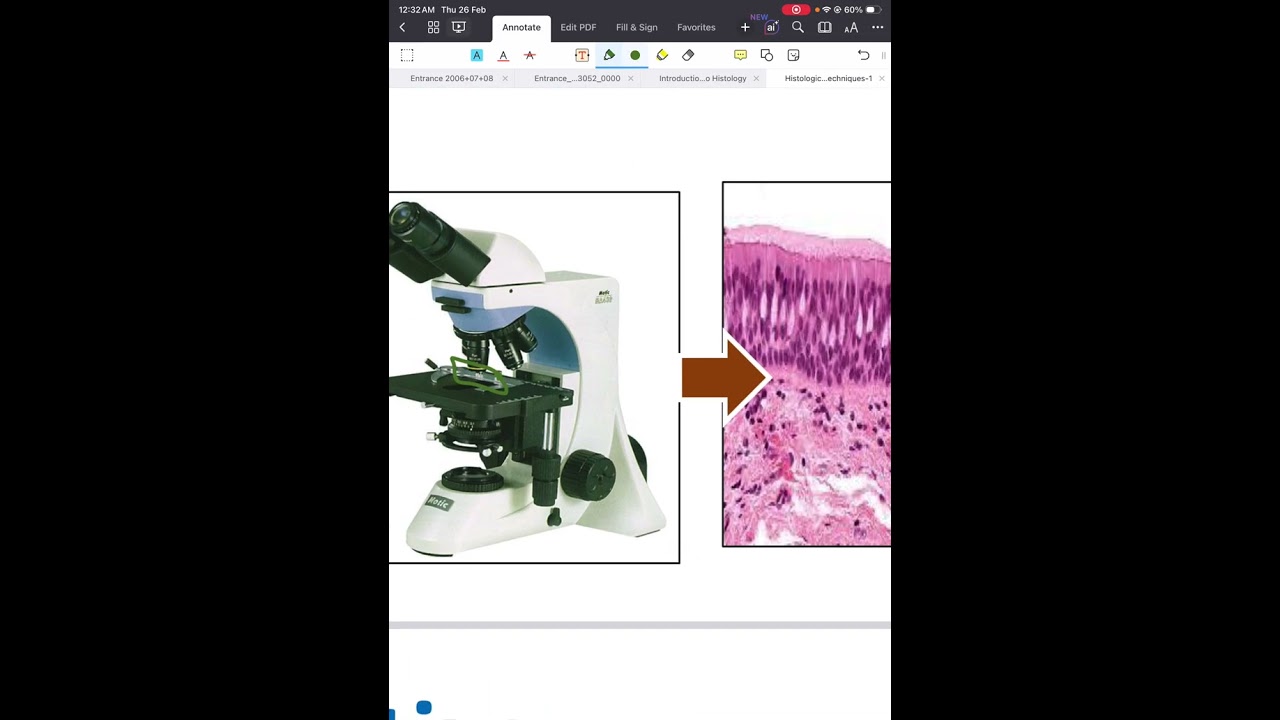Tap the battery percentage indicator

[853, 10]
